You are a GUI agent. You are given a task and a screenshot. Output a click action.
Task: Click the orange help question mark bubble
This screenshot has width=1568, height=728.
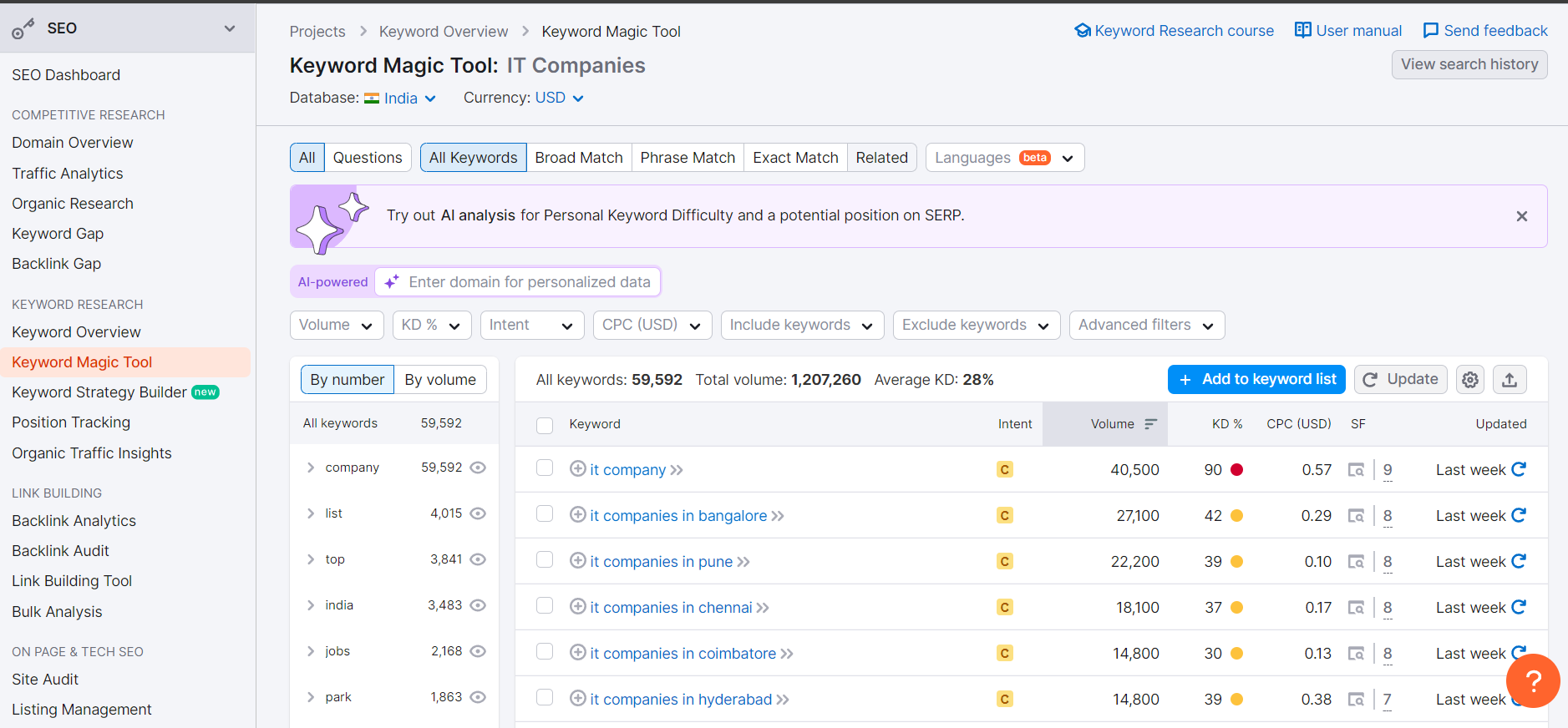point(1533,681)
